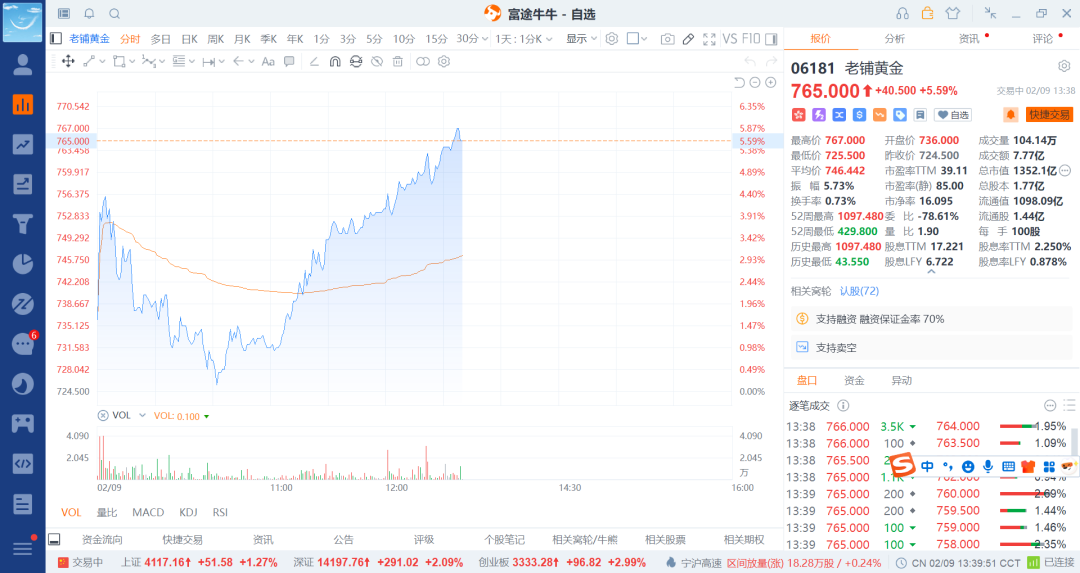Open the trend chart sidebar icon
The height and width of the screenshot is (573, 1080).
pyautogui.click(x=23, y=144)
